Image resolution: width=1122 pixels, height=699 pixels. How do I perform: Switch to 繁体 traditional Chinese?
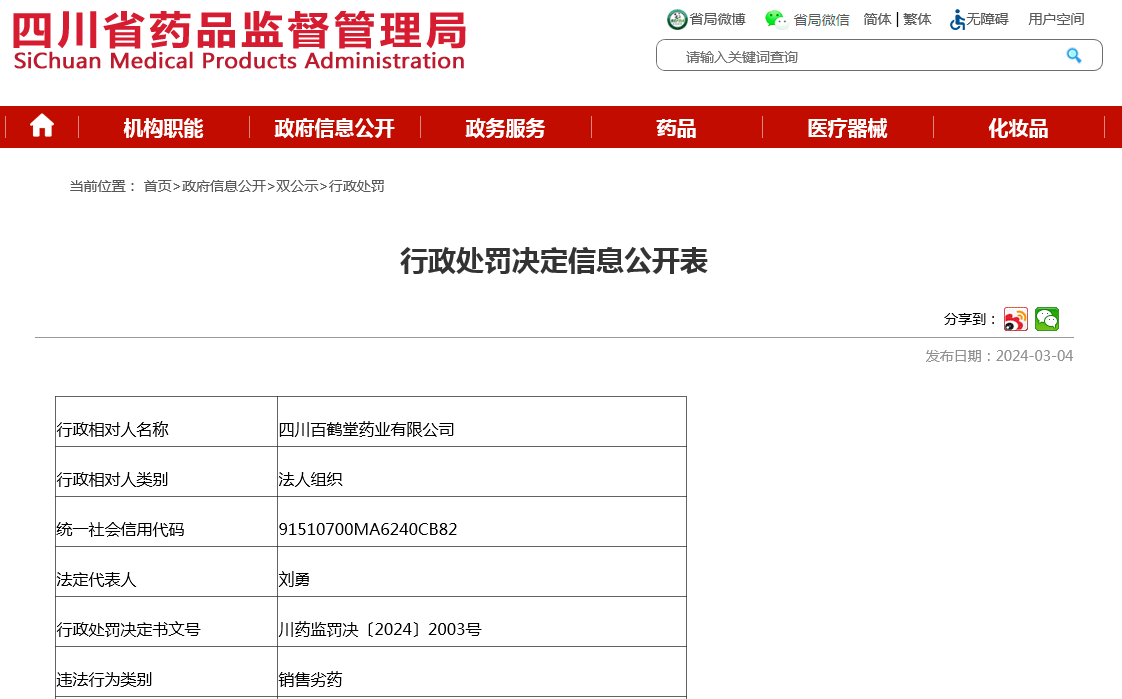point(917,19)
